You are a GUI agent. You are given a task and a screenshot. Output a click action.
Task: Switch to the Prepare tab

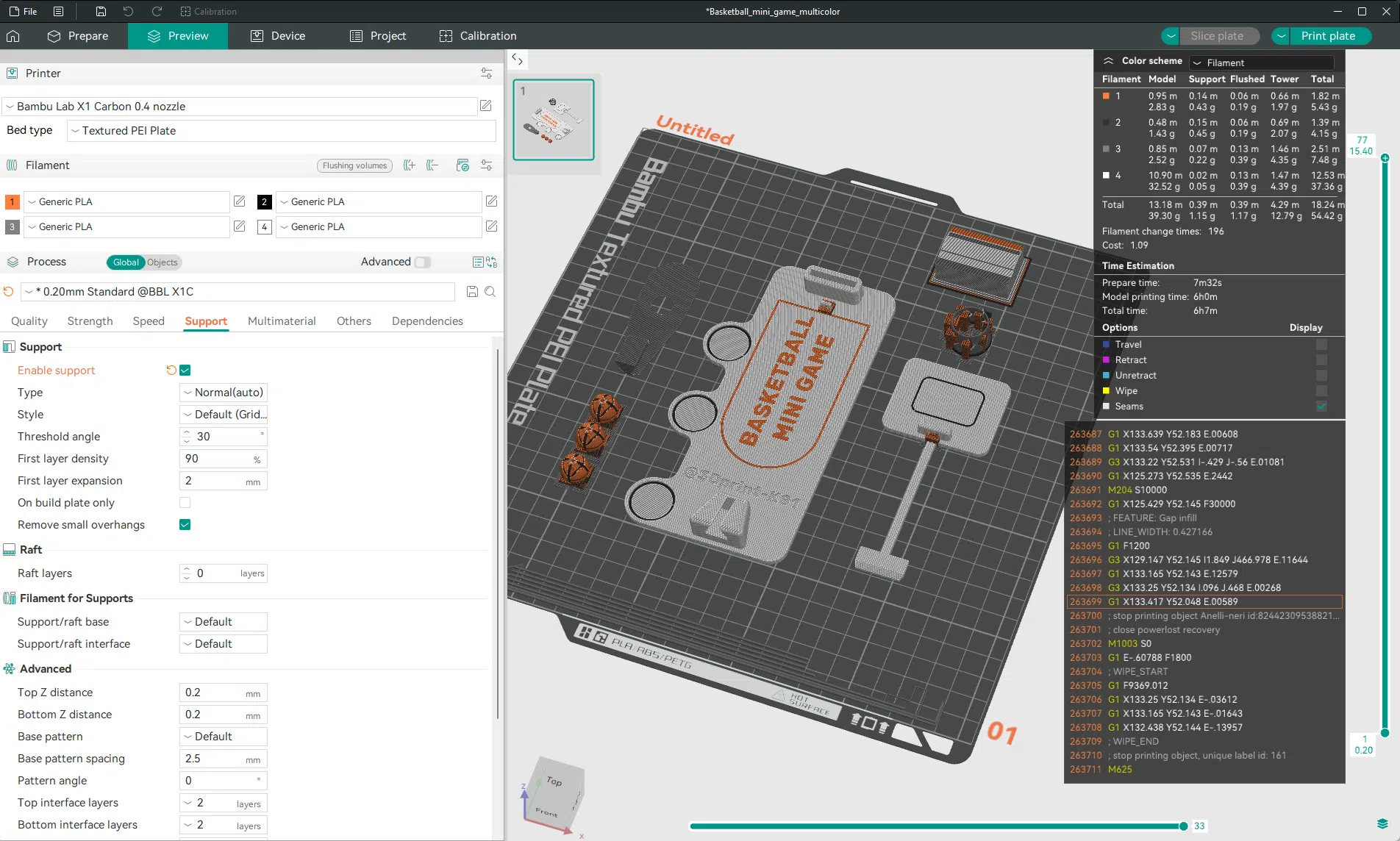click(x=77, y=36)
